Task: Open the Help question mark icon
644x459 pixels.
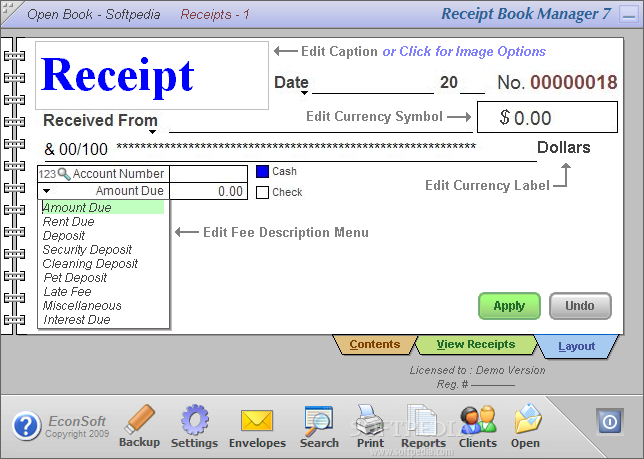Action: pyautogui.click(x=26, y=426)
